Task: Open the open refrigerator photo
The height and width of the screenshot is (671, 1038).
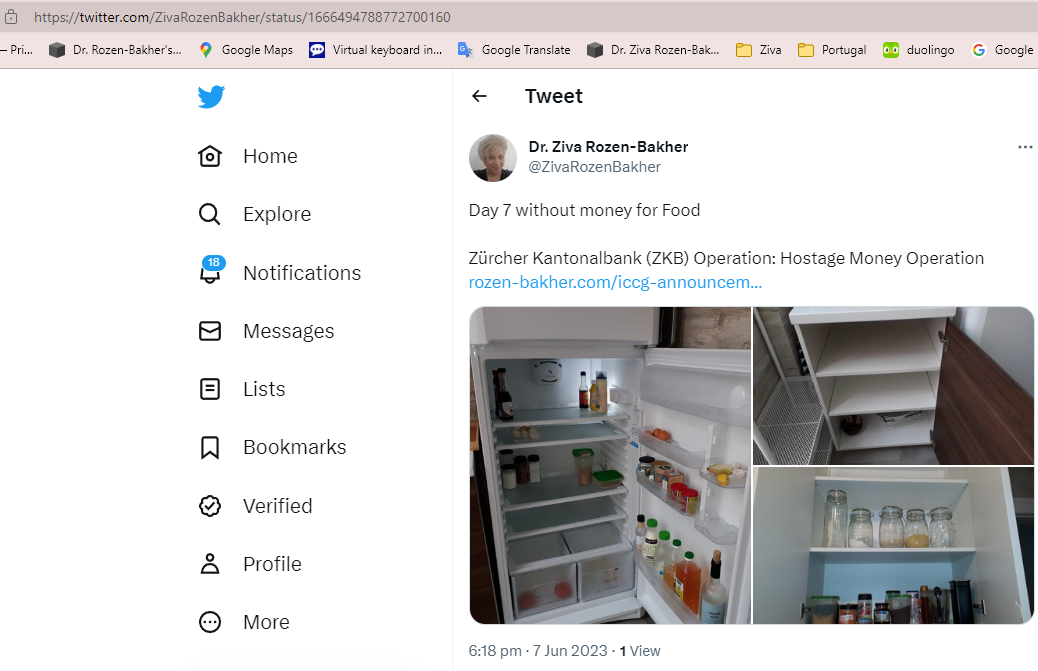Action: [x=610, y=465]
